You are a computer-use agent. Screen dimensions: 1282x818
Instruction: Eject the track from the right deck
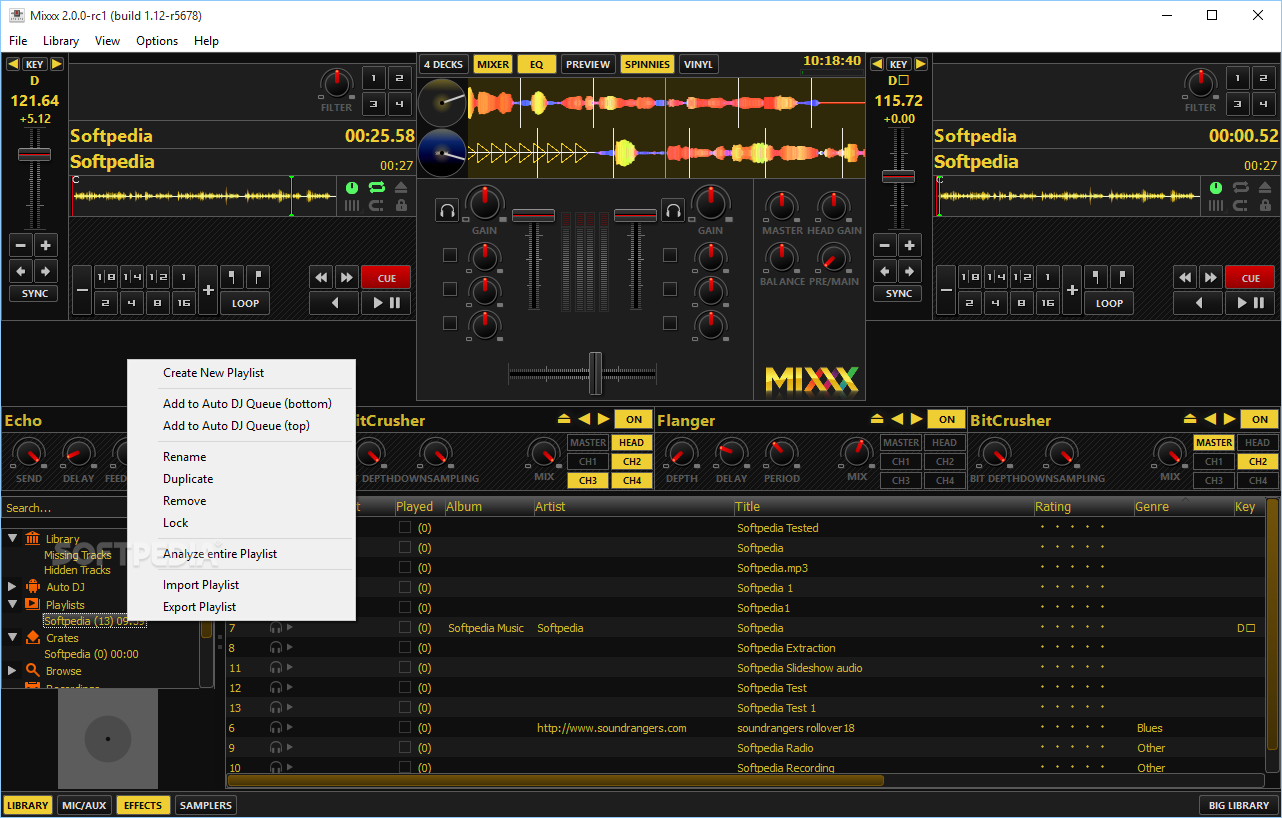(1265, 187)
